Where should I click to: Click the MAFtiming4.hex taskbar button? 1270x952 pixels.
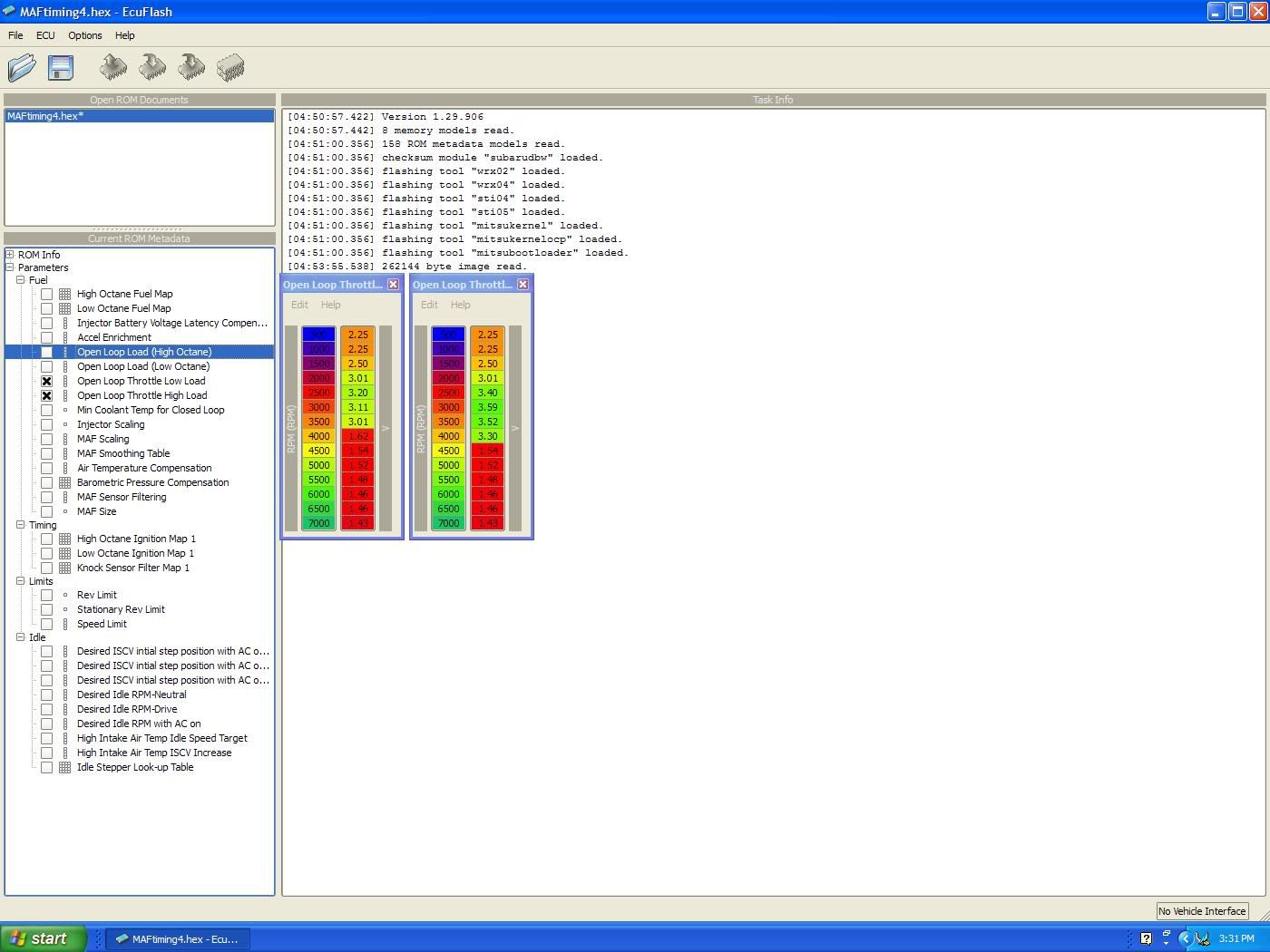(x=178, y=938)
